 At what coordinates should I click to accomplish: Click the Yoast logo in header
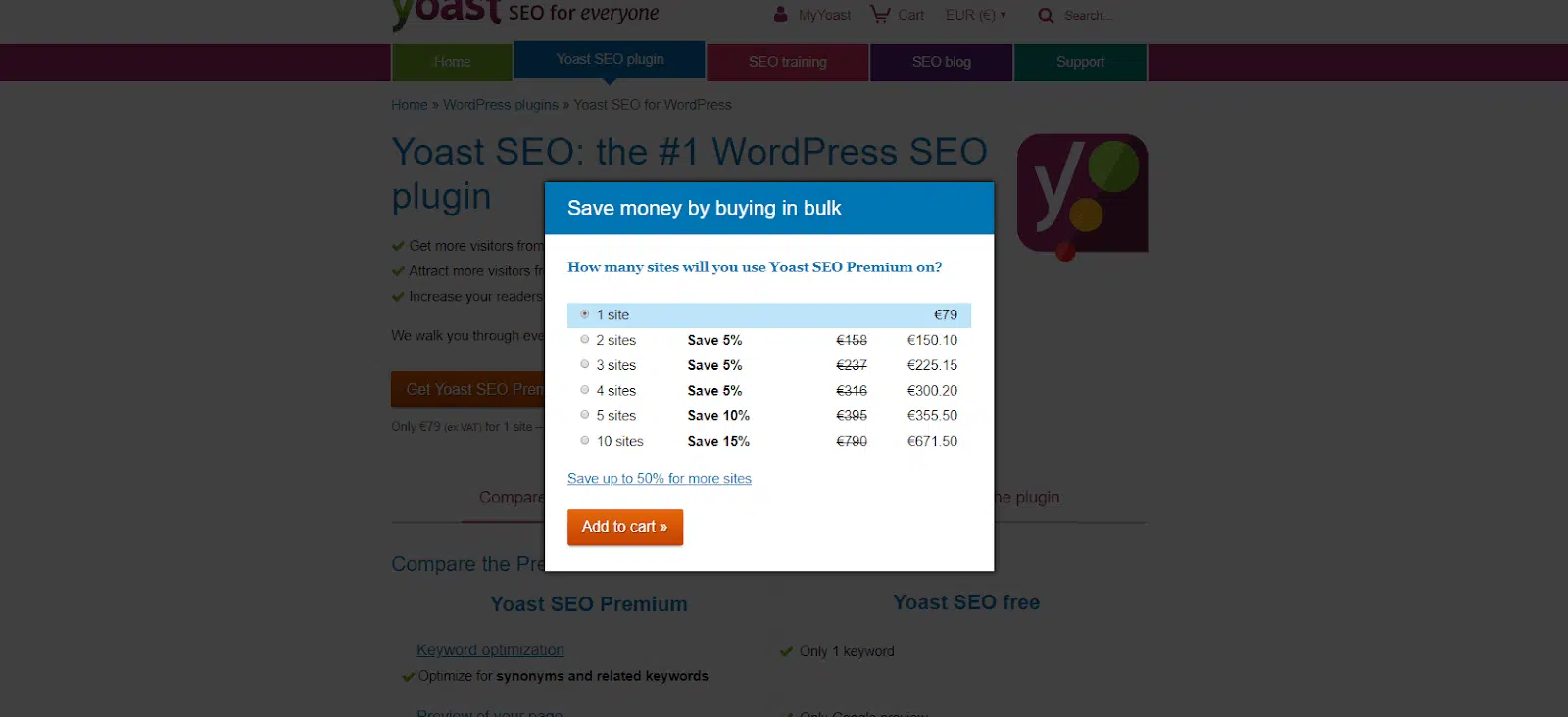tap(447, 13)
